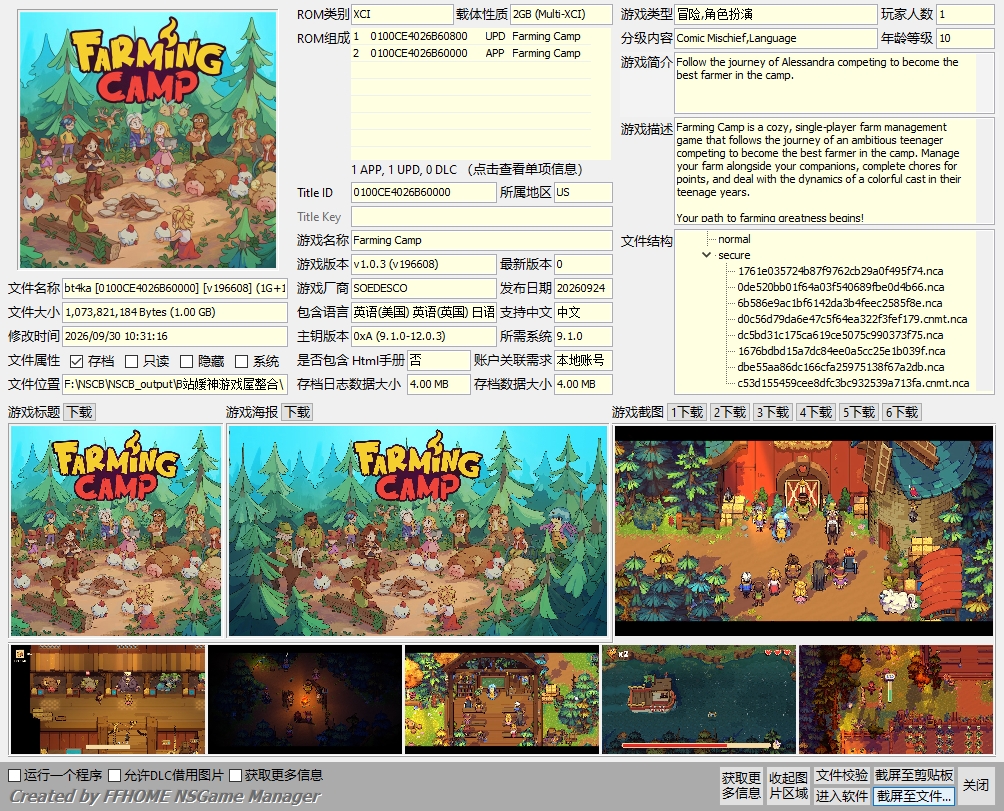1004x811 pixels.
Task: Download screenshot 2 (2下载)
Action: (729, 412)
